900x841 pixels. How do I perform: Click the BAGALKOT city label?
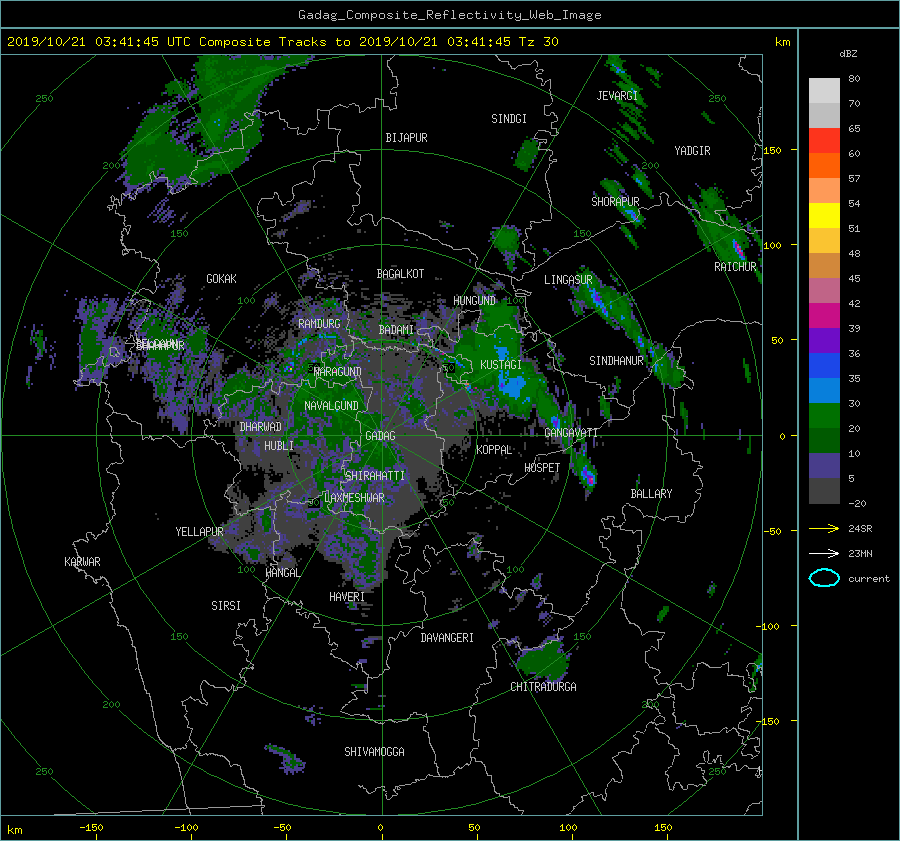(400, 274)
